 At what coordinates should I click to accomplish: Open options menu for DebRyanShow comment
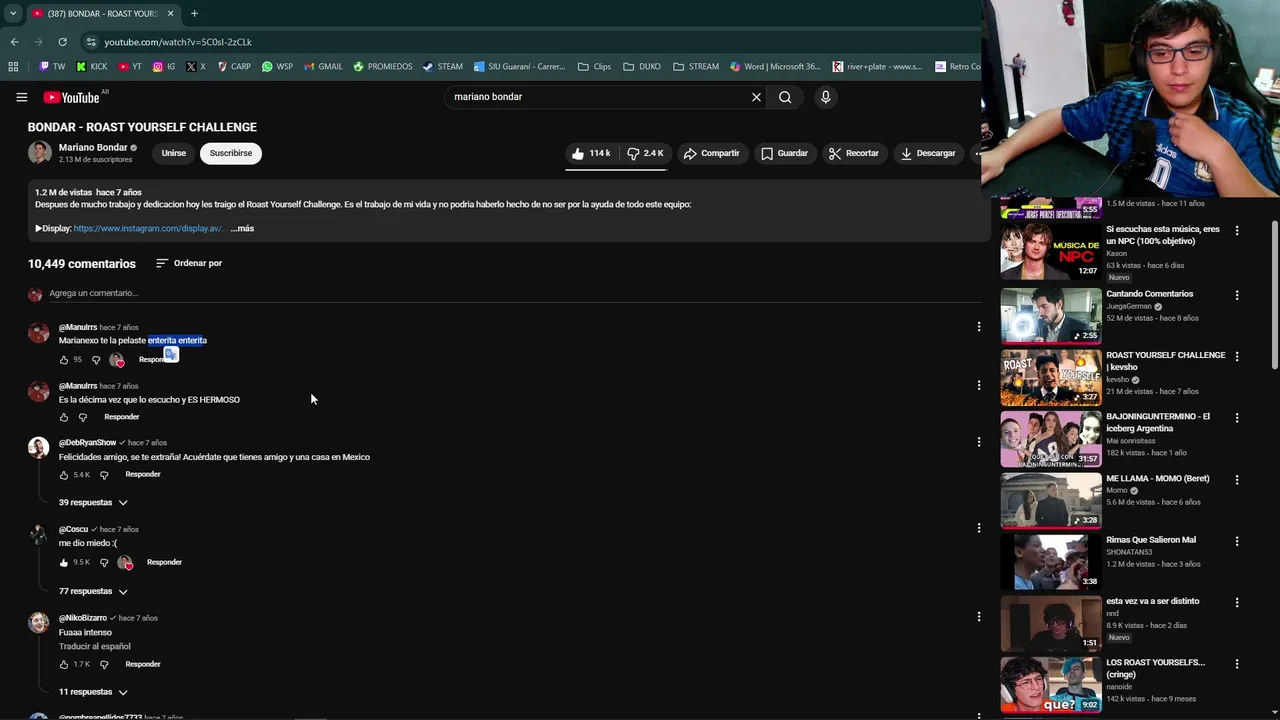[979, 442]
